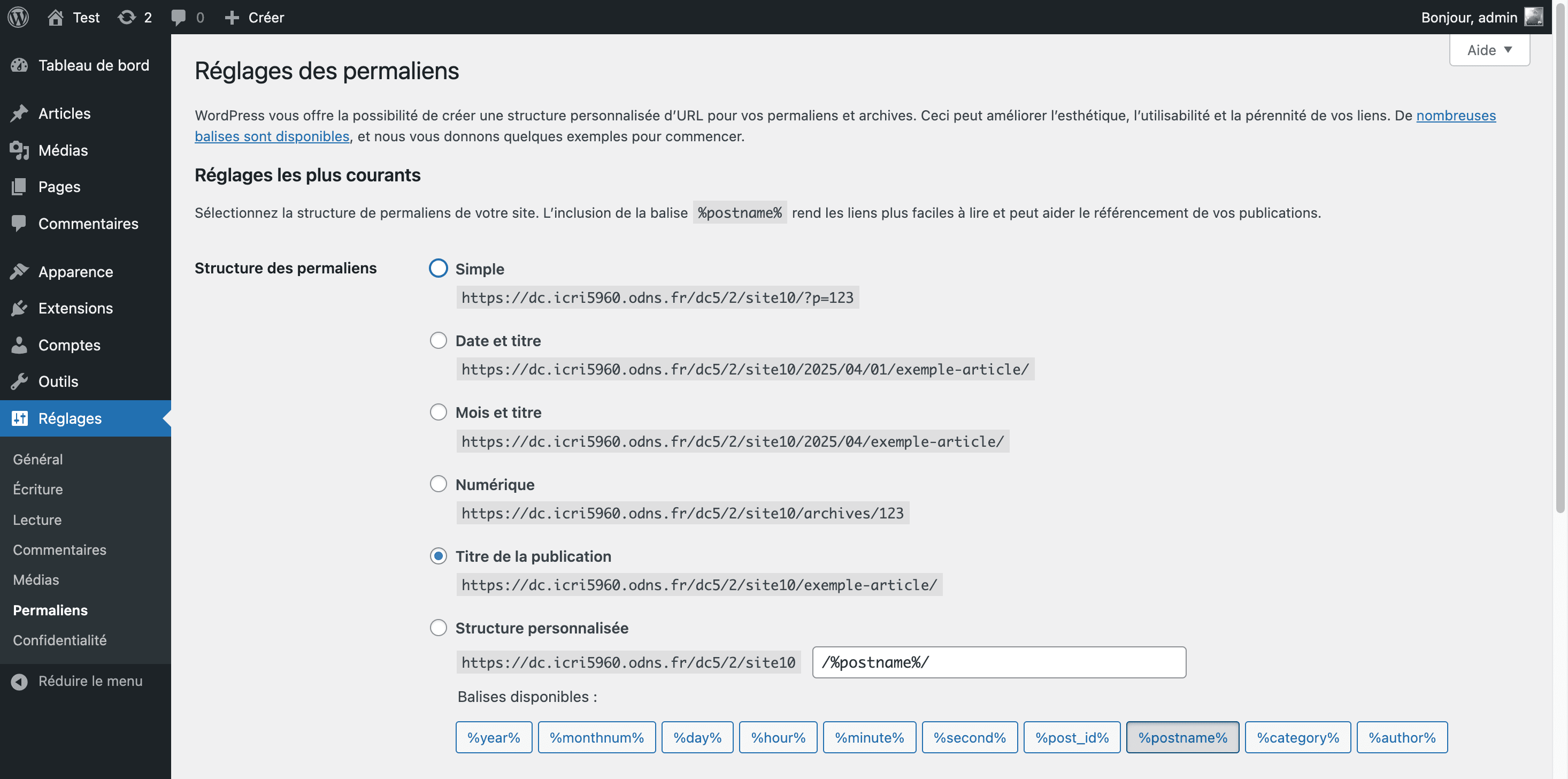Click the Comptes user icon
Screen dimensions: 1568x779
click(19, 345)
